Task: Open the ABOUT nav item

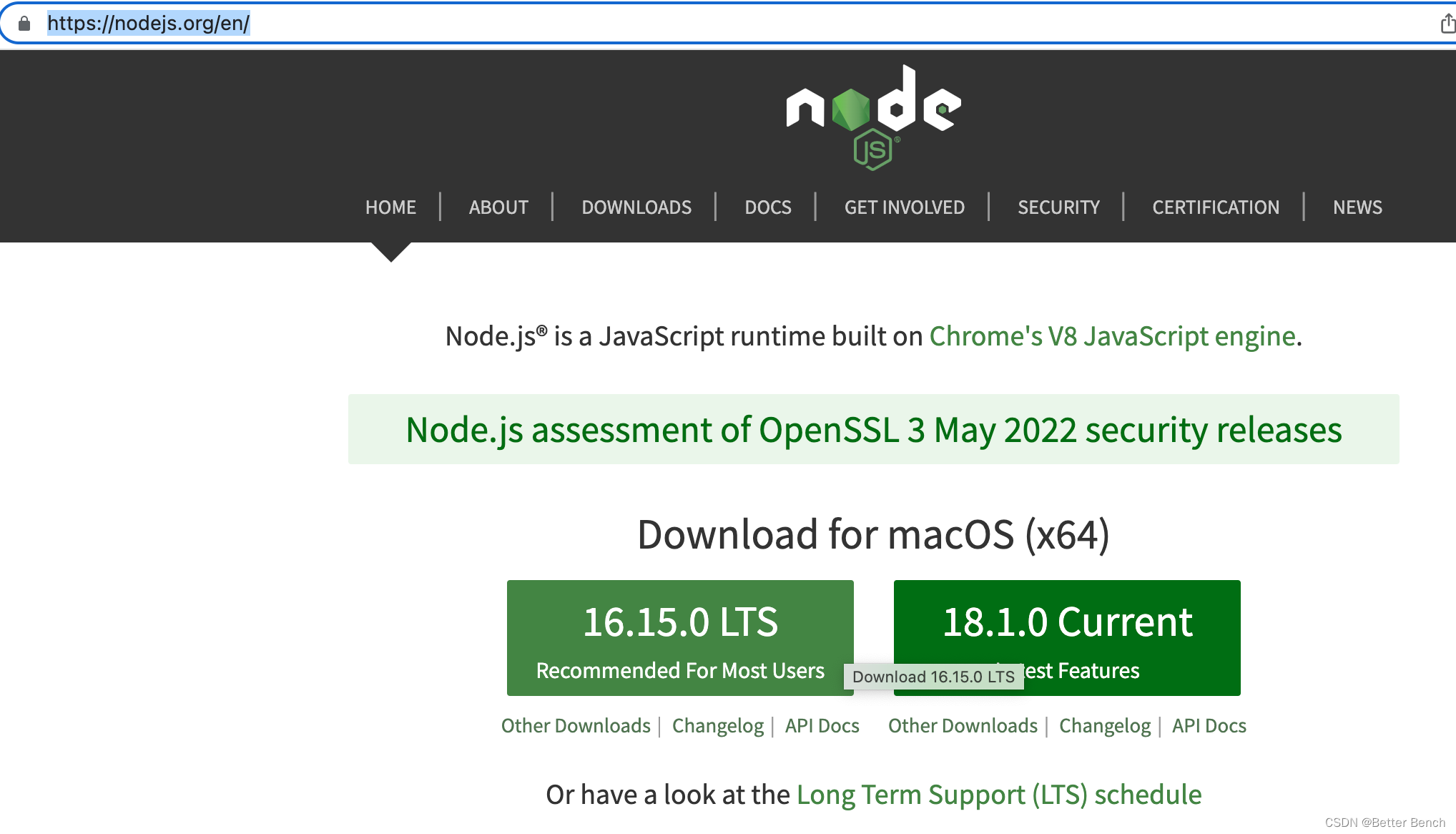Action: (498, 207)
